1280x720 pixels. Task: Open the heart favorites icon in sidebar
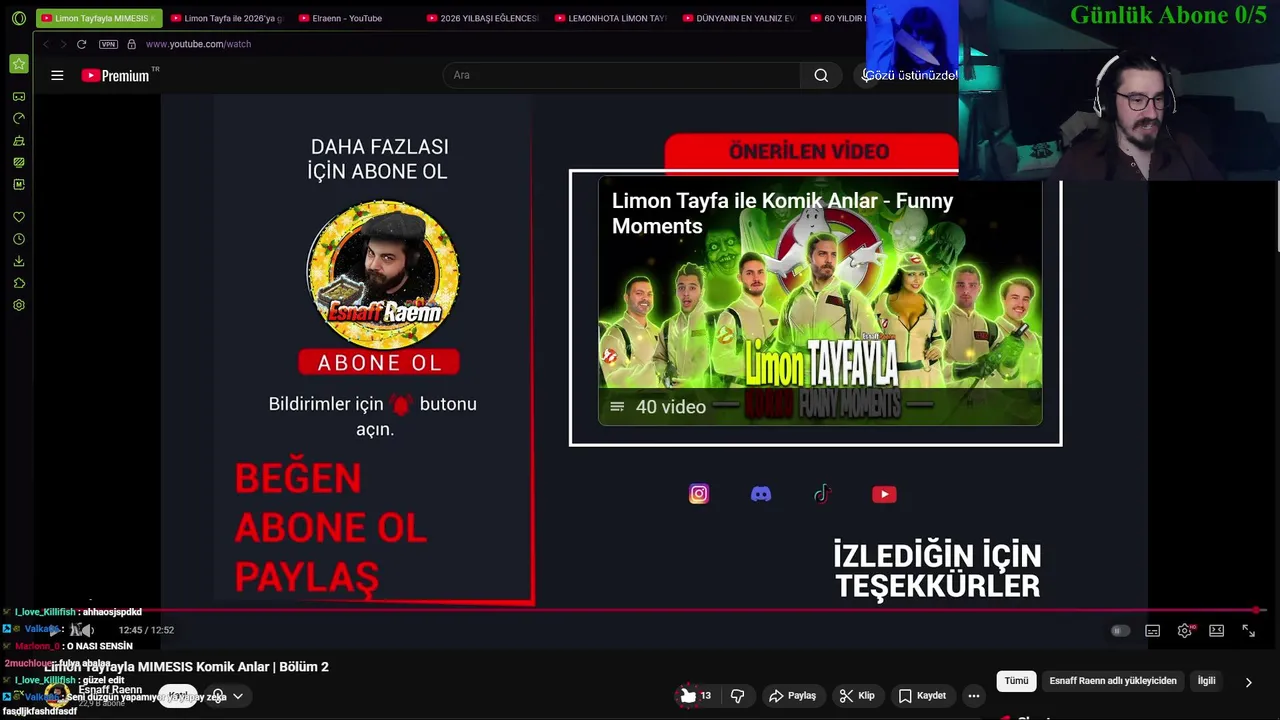(x=18, y=217)
